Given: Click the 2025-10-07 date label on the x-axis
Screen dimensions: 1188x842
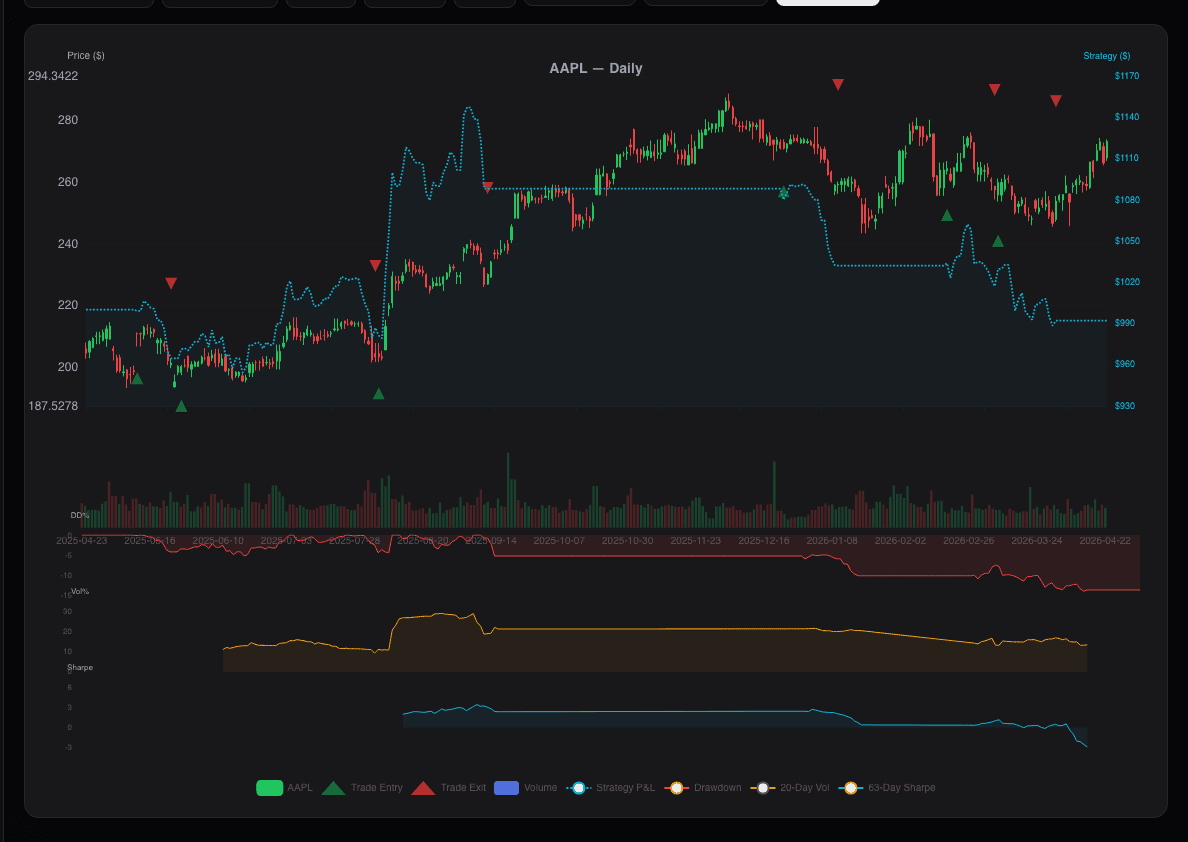Looking at the screenshot, I should (560, 539).
